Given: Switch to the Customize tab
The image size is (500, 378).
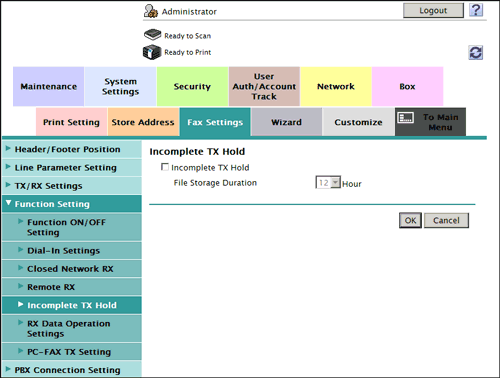Looking at the screenshot, I should [358, 122].
